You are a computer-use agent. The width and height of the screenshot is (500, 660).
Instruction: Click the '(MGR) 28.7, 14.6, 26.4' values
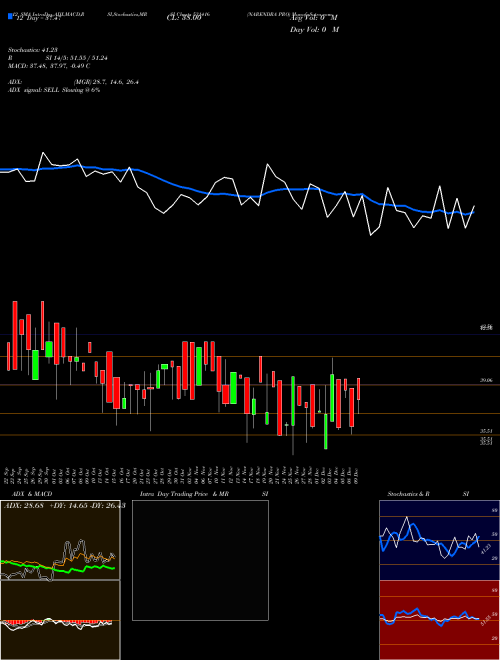(106, 82)
